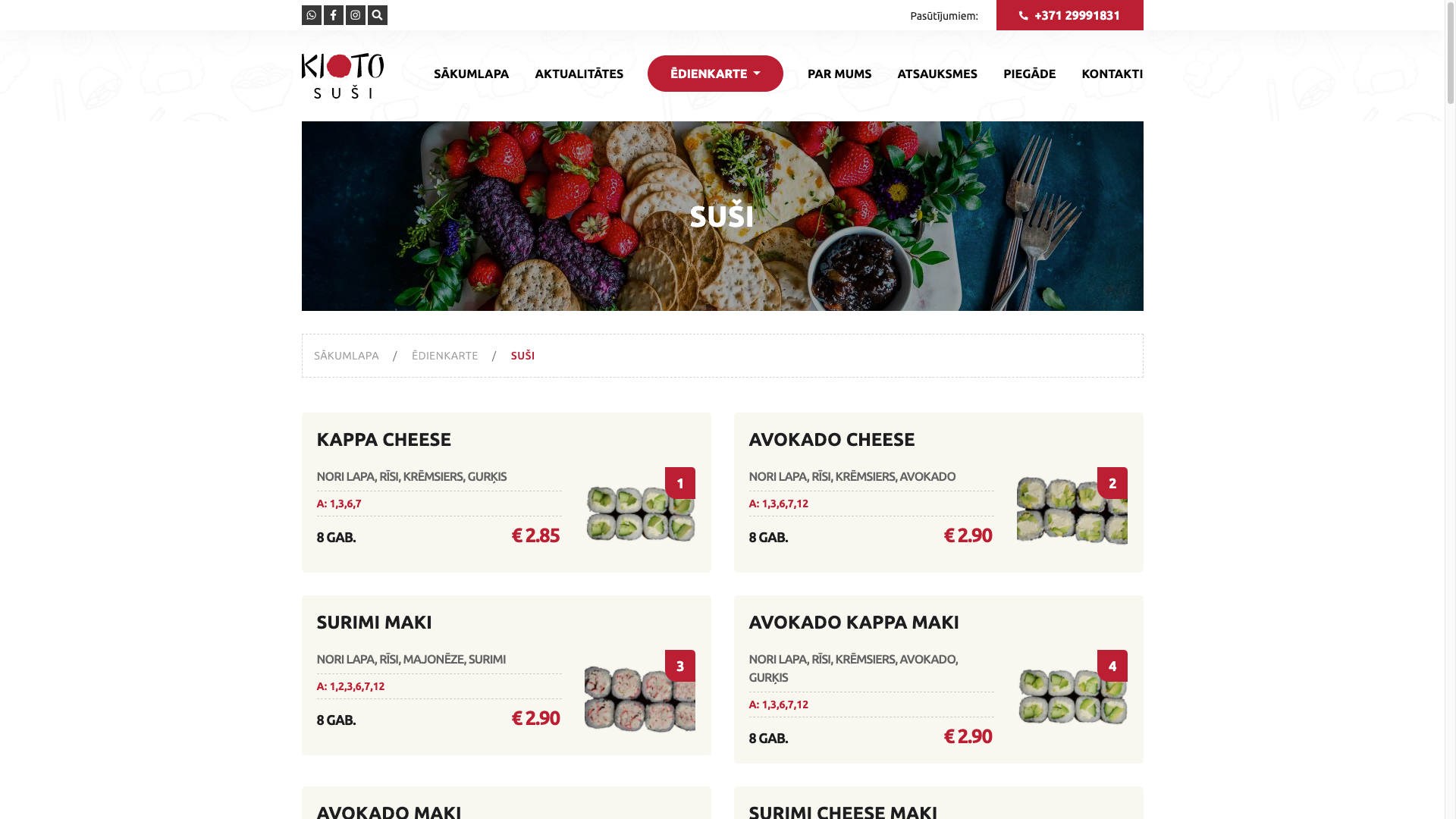This screenshot has width=1456, height=819.
Task: Open the Instagram icon link
Action: coord(355,15)
